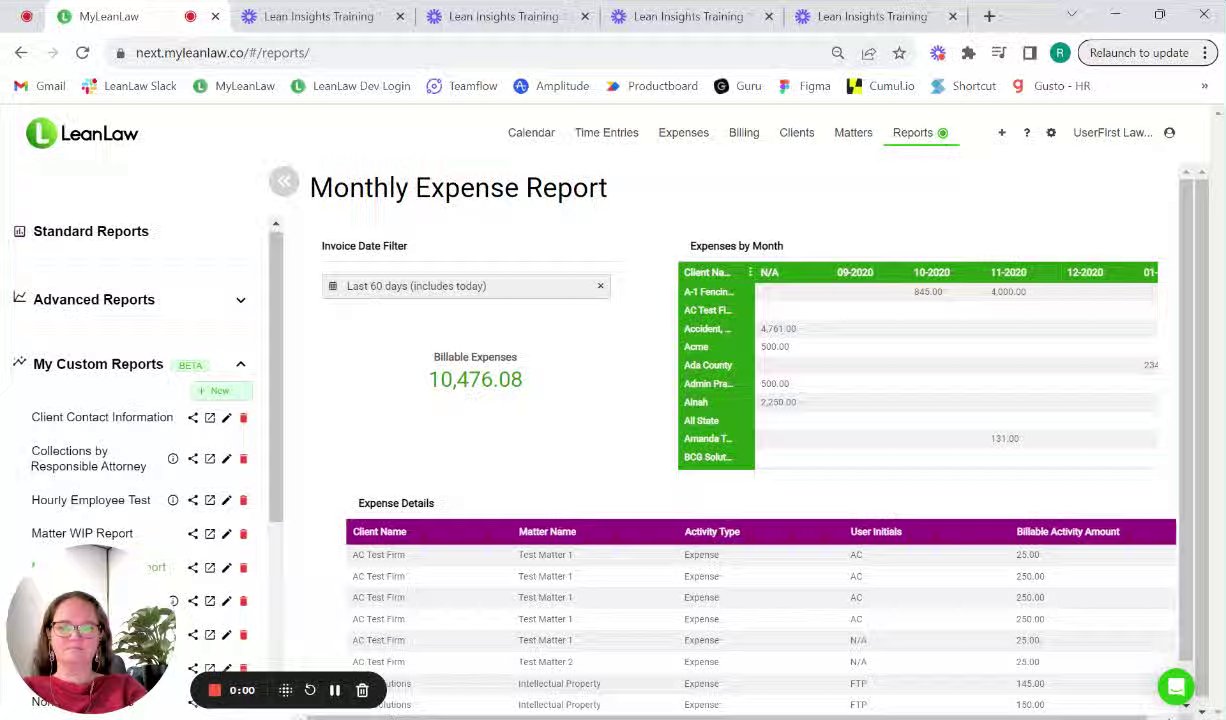
Task: Stop the screen recording
Action: tap(214, 690)
